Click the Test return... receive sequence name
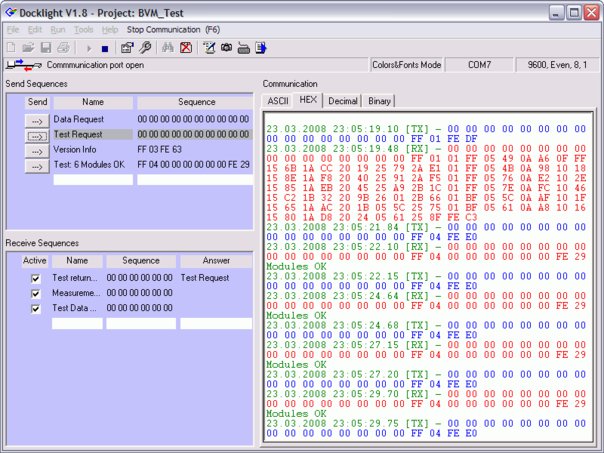Image resolution: width=604 pixels, height=453 pixels. (x=75, y=278)
